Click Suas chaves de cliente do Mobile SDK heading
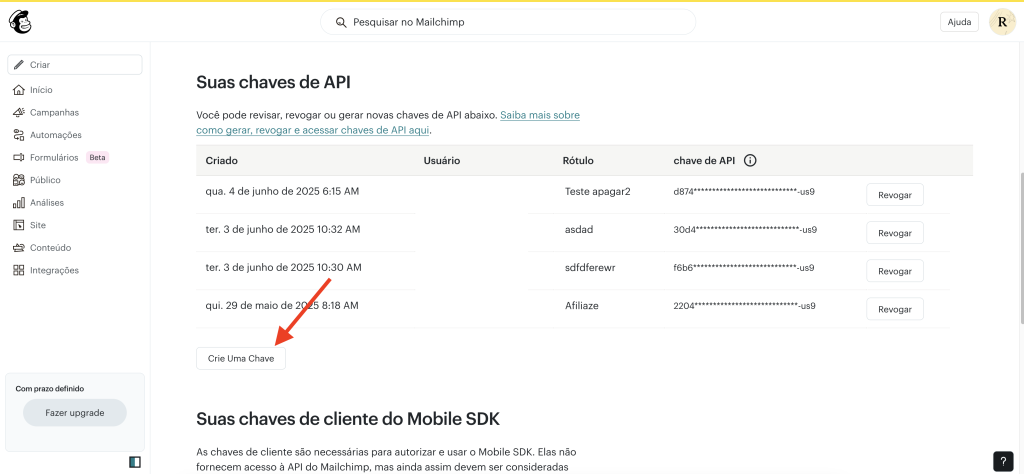The width and height of the screenshot is (1024, 474). pos(348,419)
